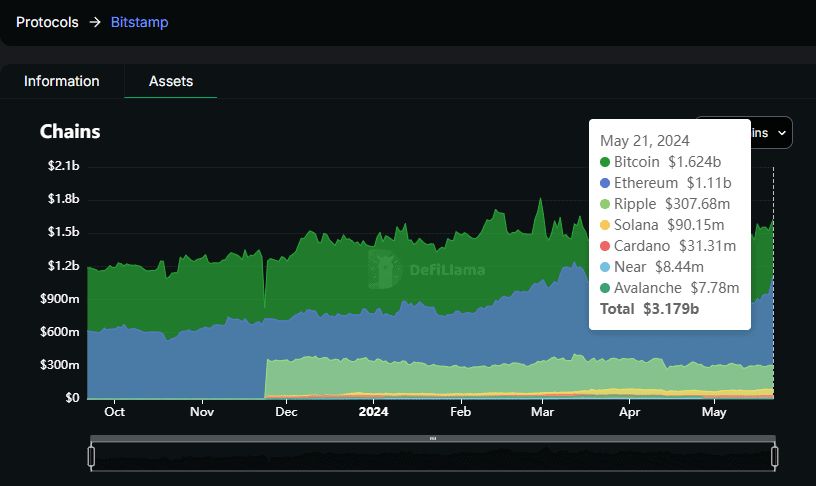Switch to the Information tab
Viewport: 816px width, 486px height.
point(62,81)
